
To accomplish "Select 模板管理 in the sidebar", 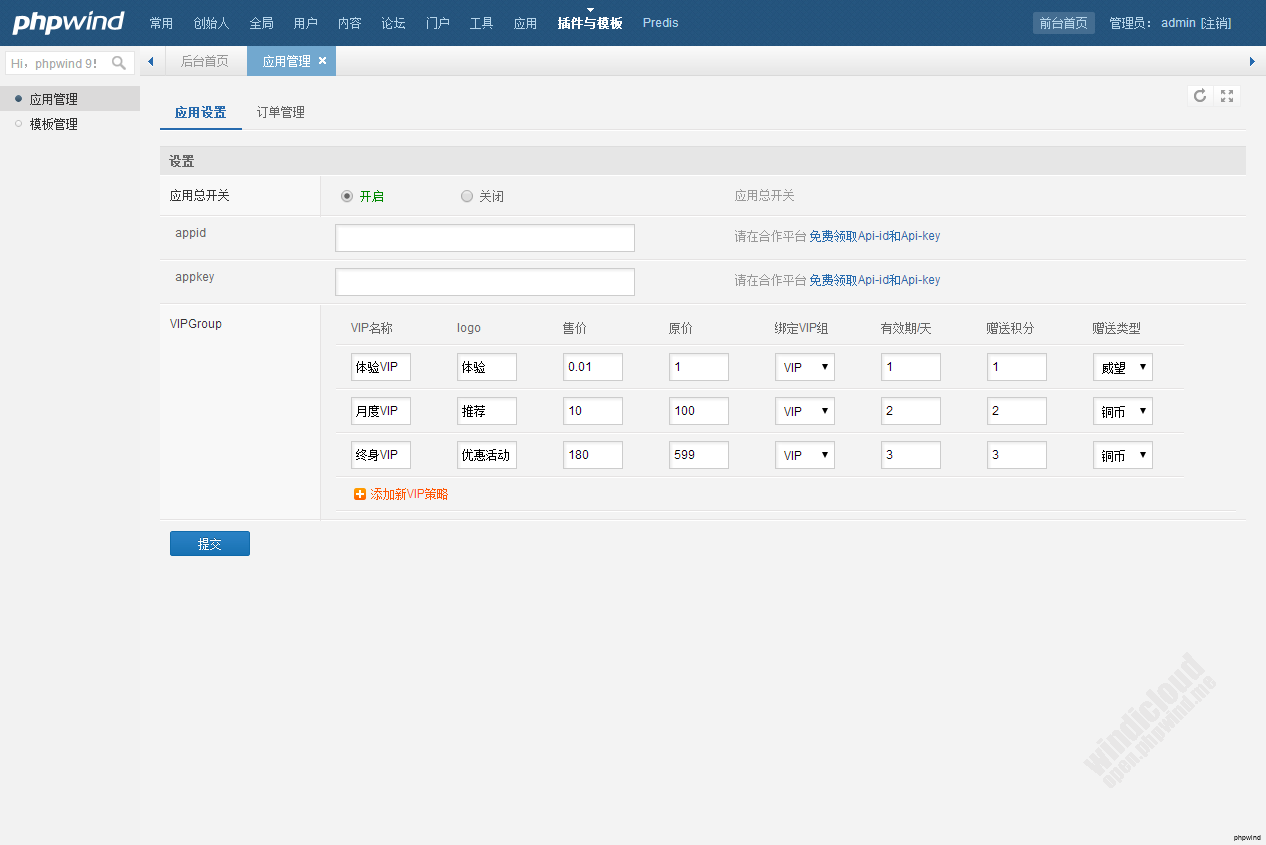I will point(54,124).
